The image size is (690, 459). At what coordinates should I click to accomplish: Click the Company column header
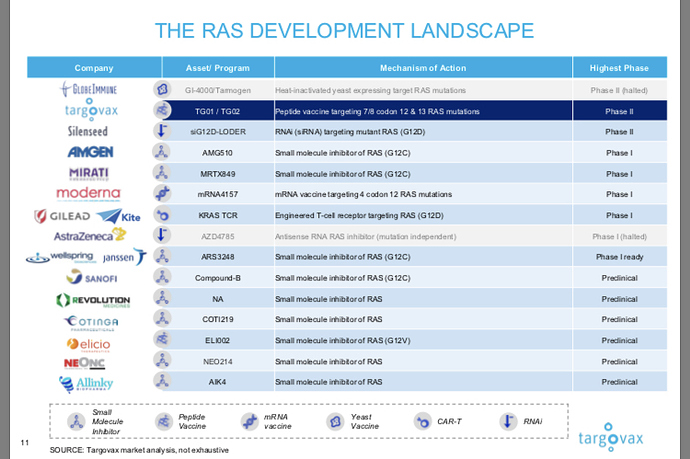94,67
